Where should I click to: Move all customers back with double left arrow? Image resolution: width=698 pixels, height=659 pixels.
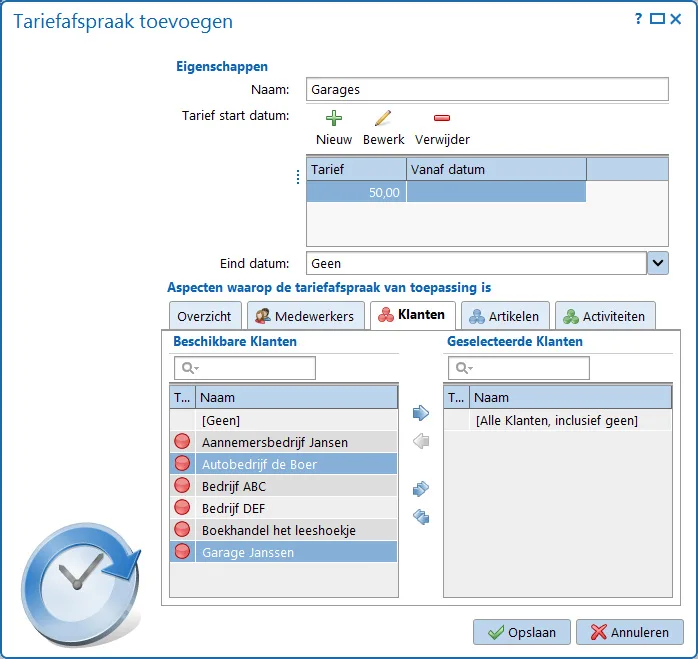click(421, 517)
